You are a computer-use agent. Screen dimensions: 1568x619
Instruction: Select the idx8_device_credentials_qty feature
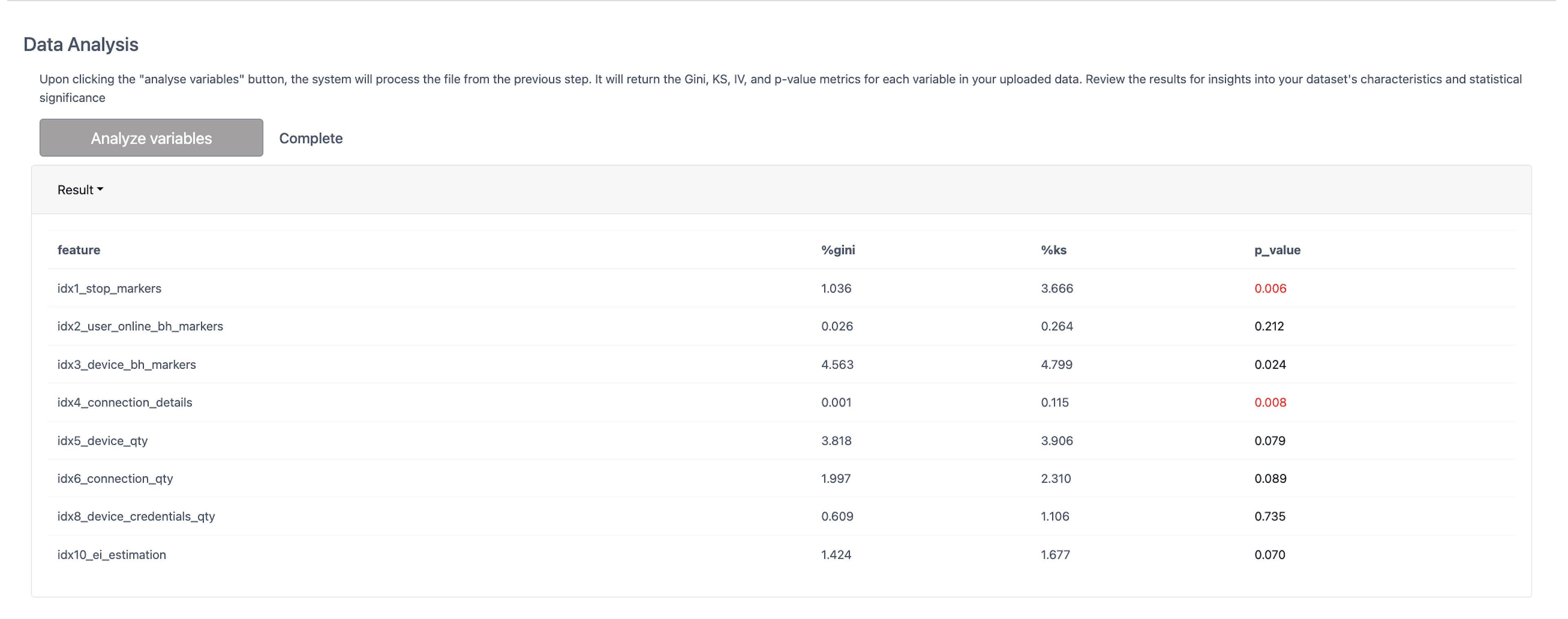point(136,516)
